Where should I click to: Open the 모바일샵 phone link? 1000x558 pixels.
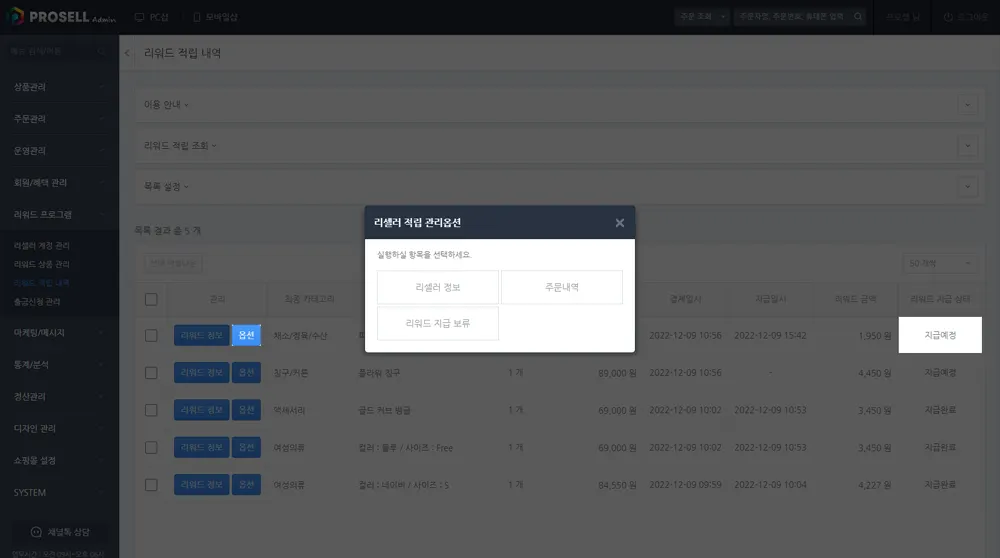click(215, 17)
